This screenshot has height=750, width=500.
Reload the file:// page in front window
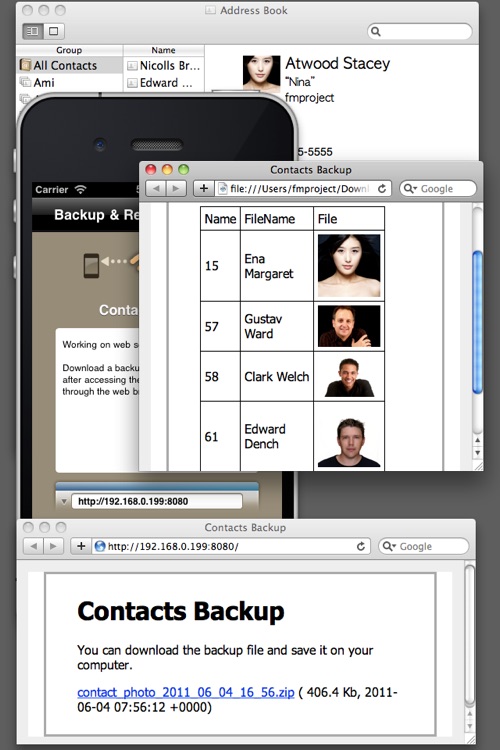pos(381,188)
